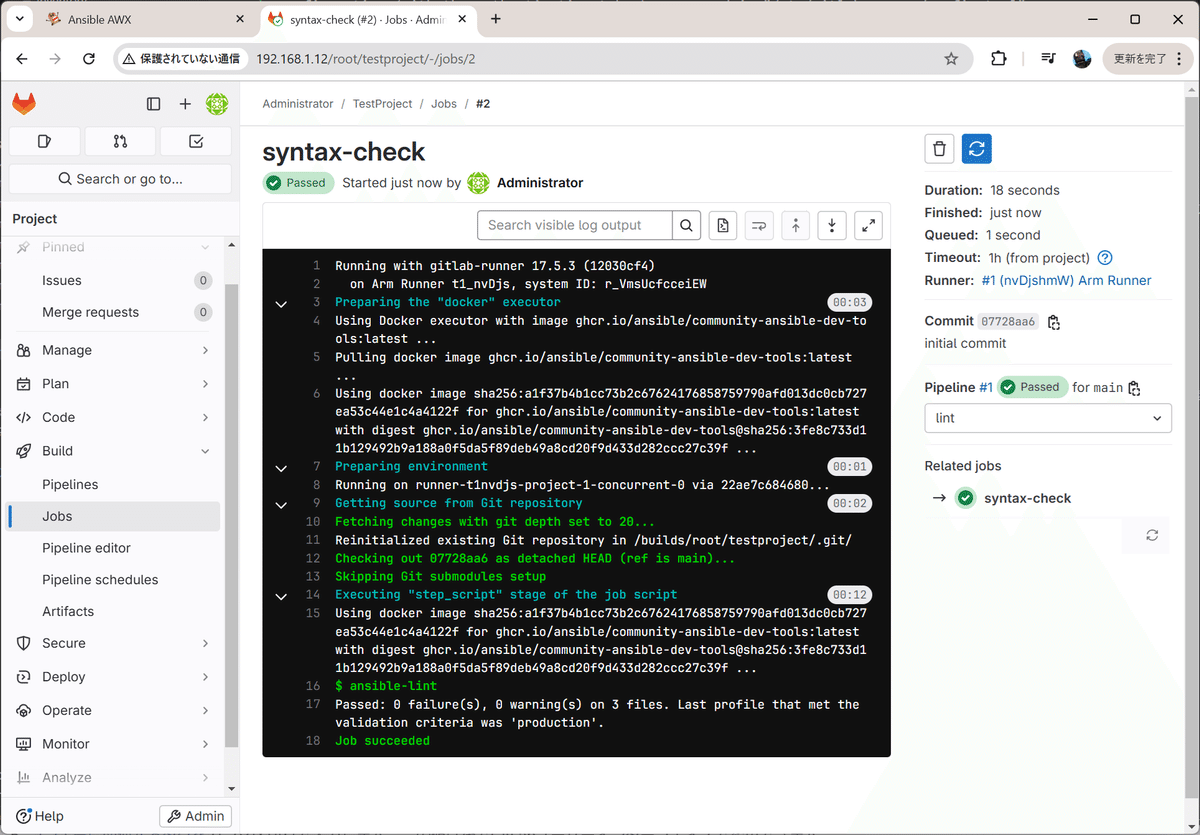
Task: Open the raw job log file icon
Action: pos(722,225)
